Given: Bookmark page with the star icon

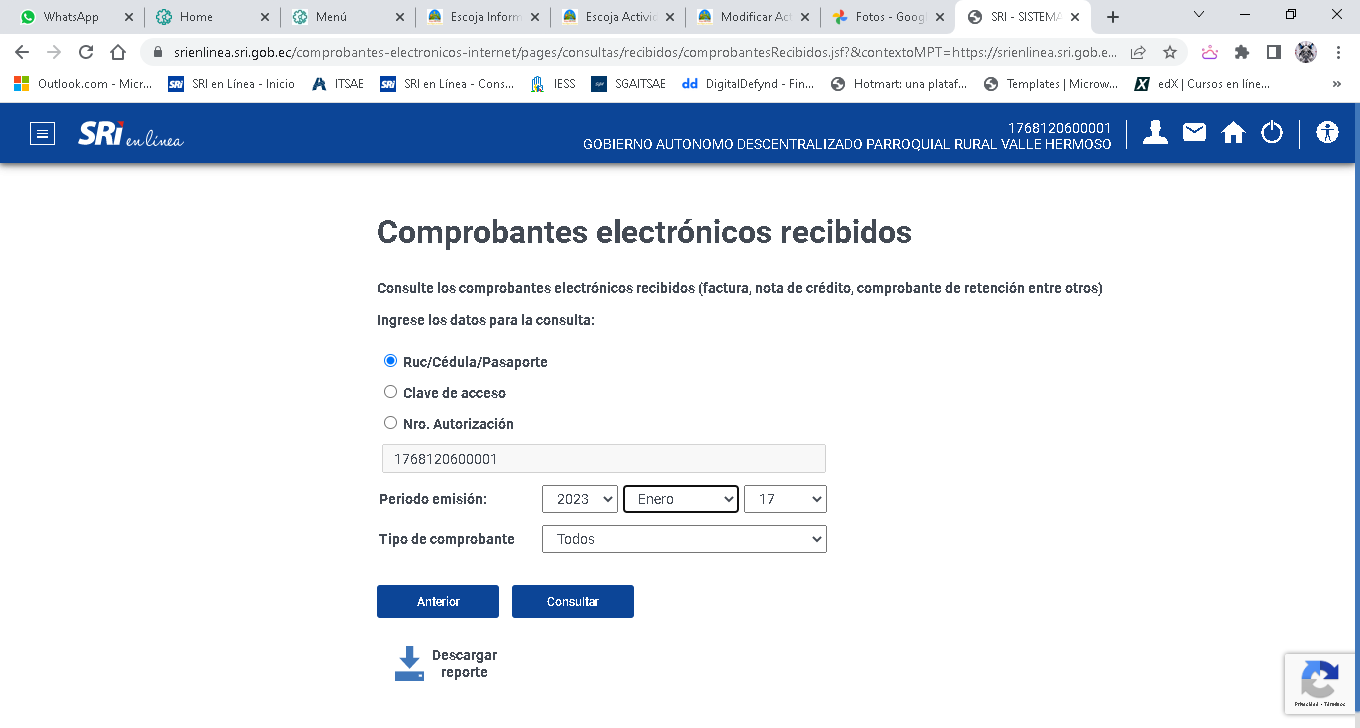Looking at the screenshot, I should tap(1169, 53).
